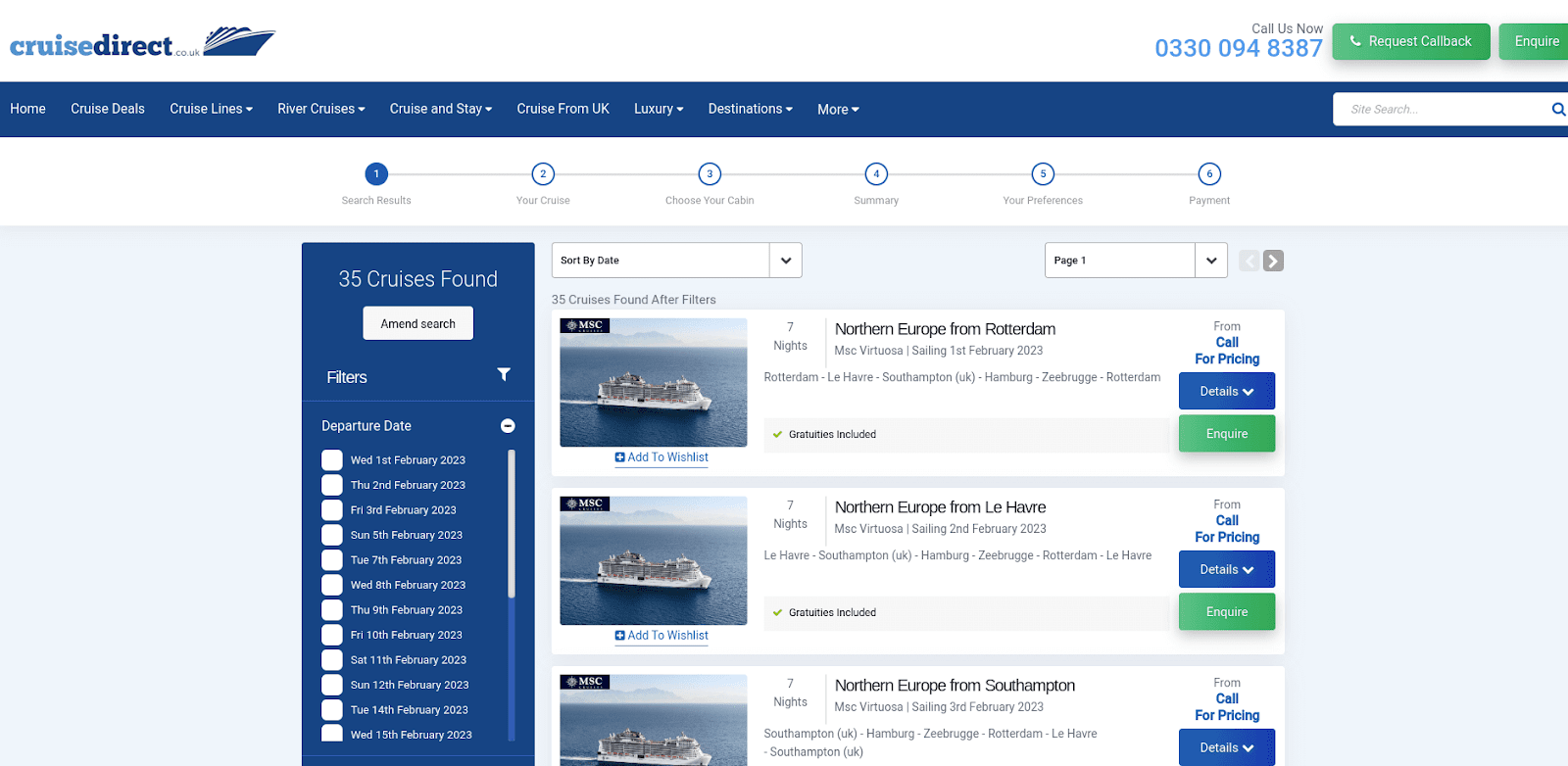This screenshot has height=766, width=1568.
Task: Click the Rotterdam cruise Call For Pricing text
Action: [x=1227, y=351]
